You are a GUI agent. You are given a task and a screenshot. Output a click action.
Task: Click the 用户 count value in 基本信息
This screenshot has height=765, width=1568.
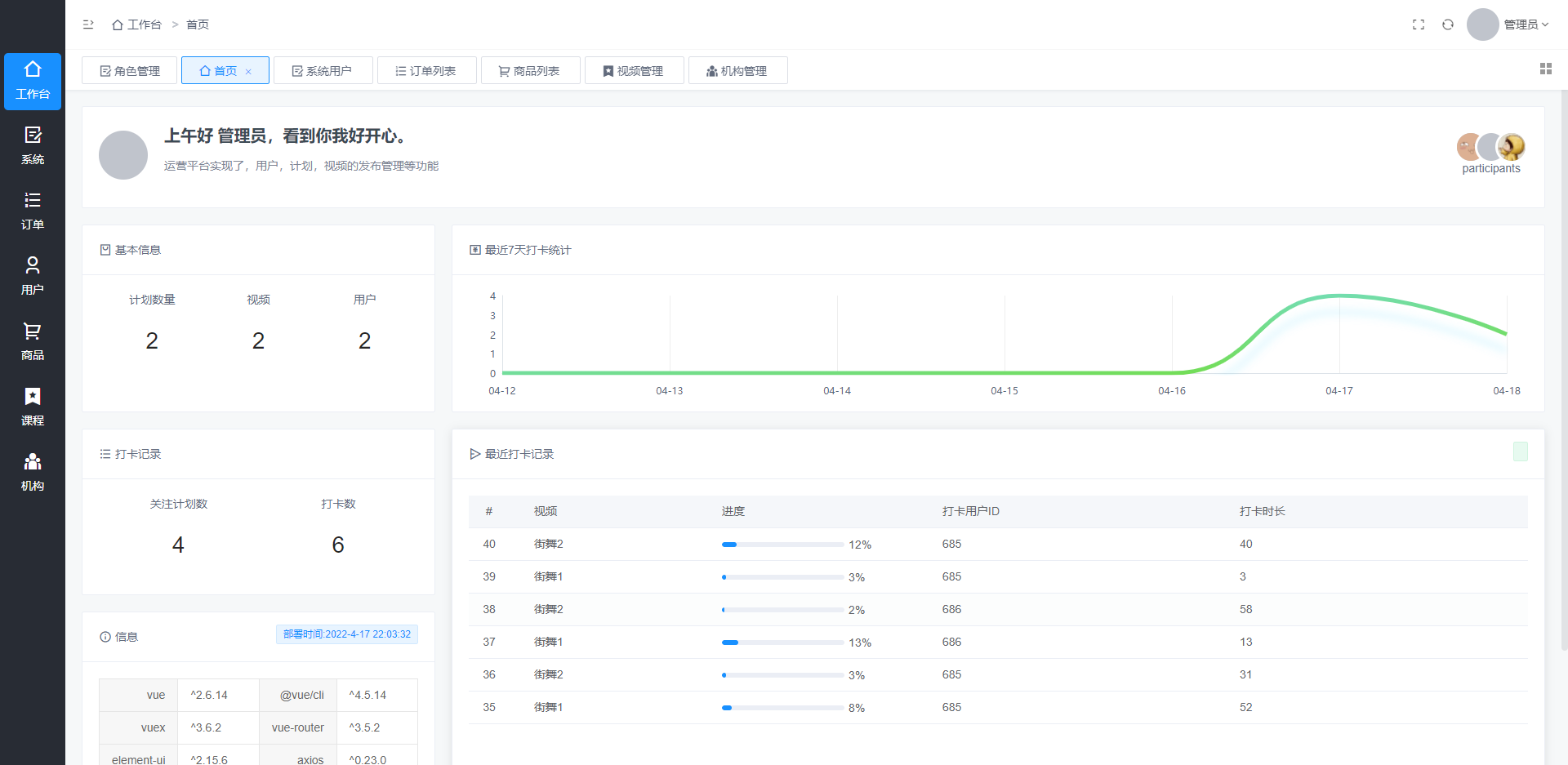click(364, 340)
